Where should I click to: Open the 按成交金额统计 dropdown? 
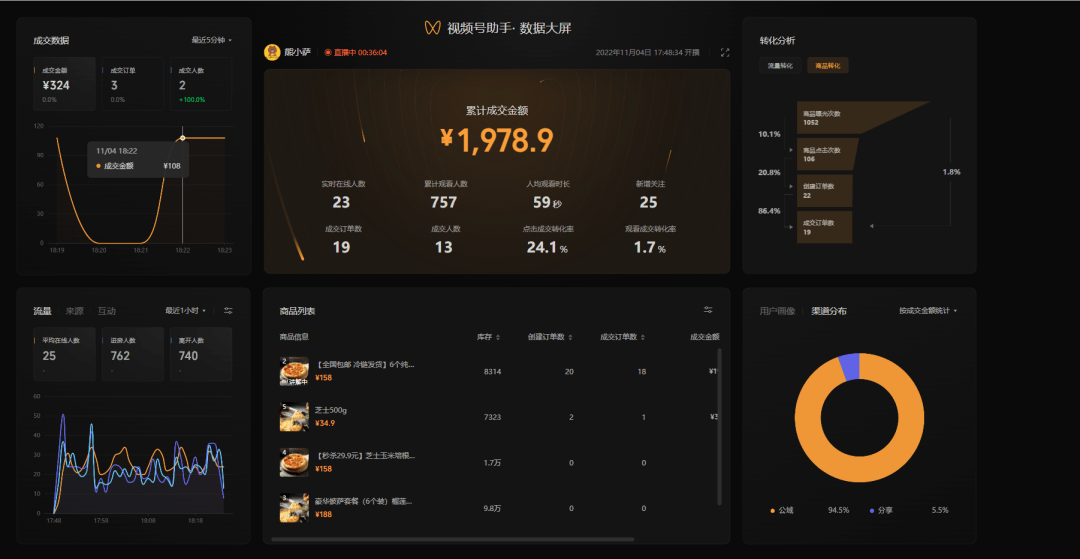click(x=928, y=311)
